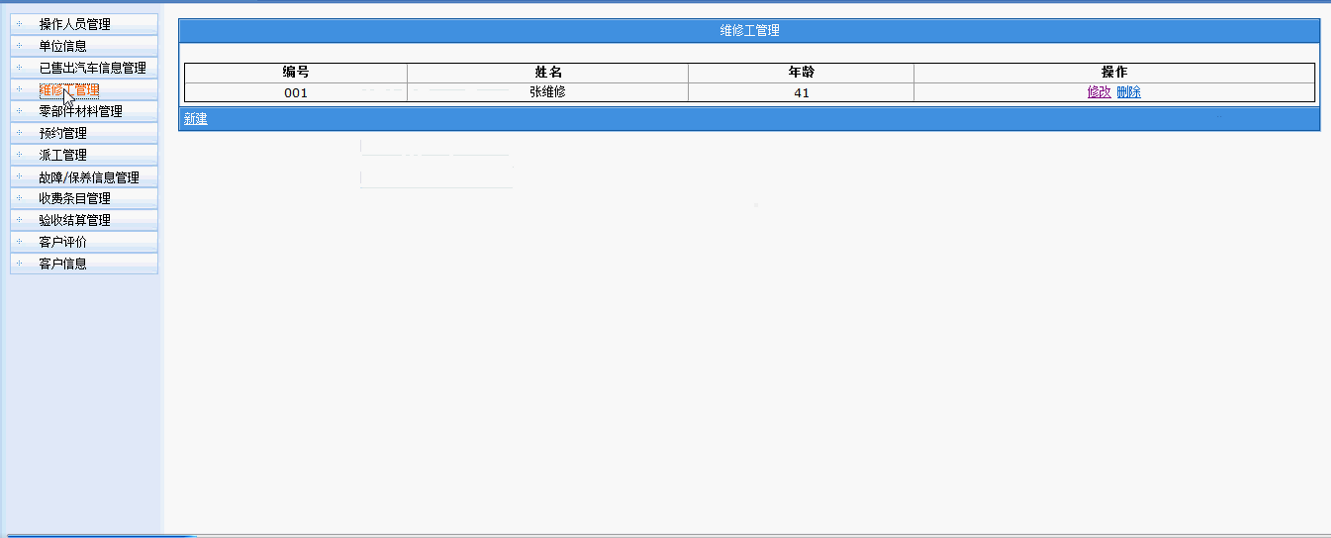Click the plus icon beside 客户信息

[x=19, y=264]
